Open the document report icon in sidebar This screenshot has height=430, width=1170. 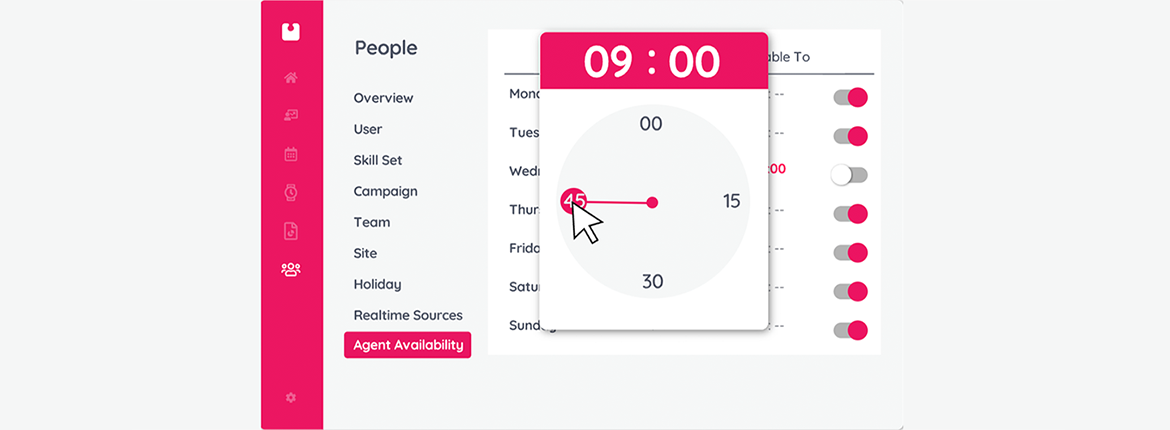click(291, 231)
